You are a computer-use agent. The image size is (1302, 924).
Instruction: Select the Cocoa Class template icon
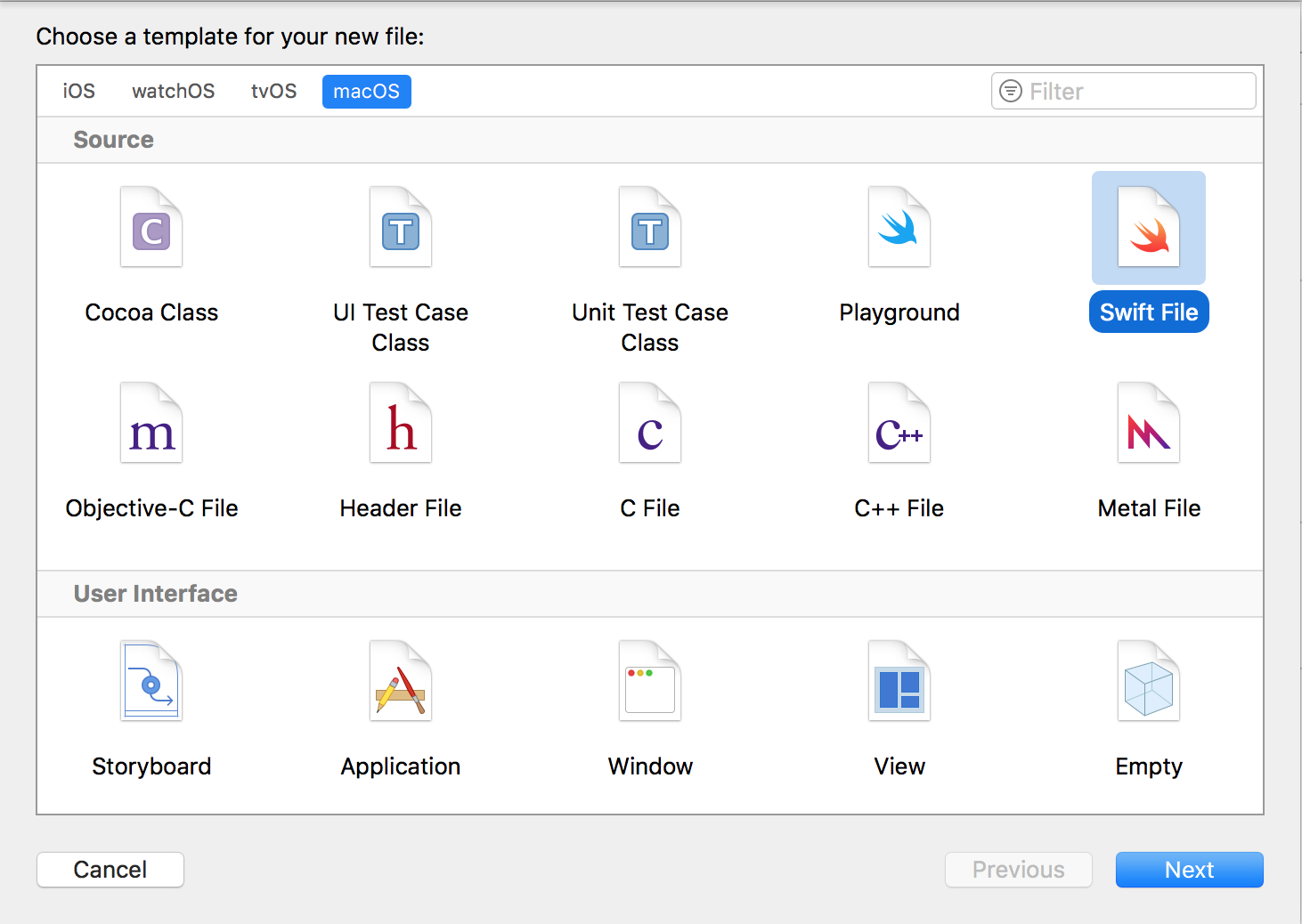151,227
